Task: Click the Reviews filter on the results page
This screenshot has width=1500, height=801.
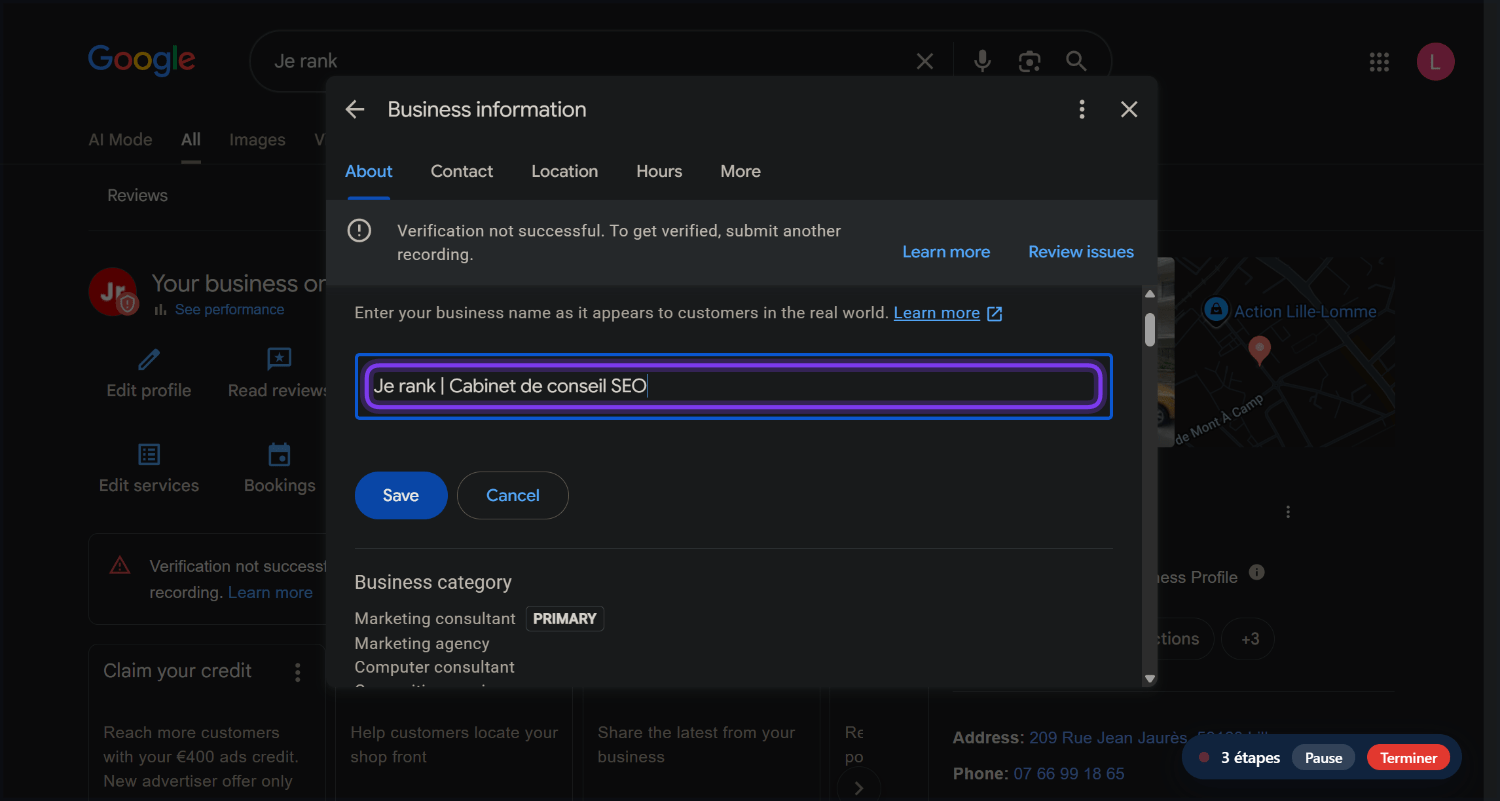Action: click(138, 196)
